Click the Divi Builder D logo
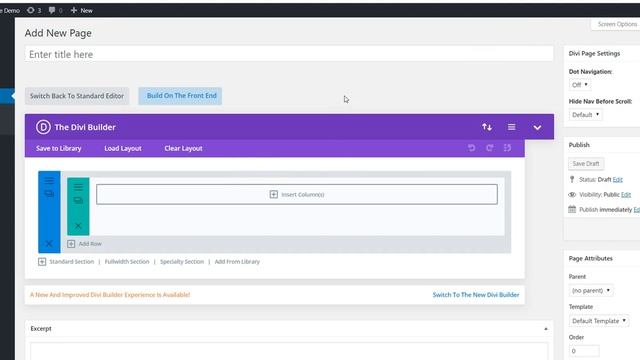Image resolution: width=640 pixels, height=360 pixels. 43,127
